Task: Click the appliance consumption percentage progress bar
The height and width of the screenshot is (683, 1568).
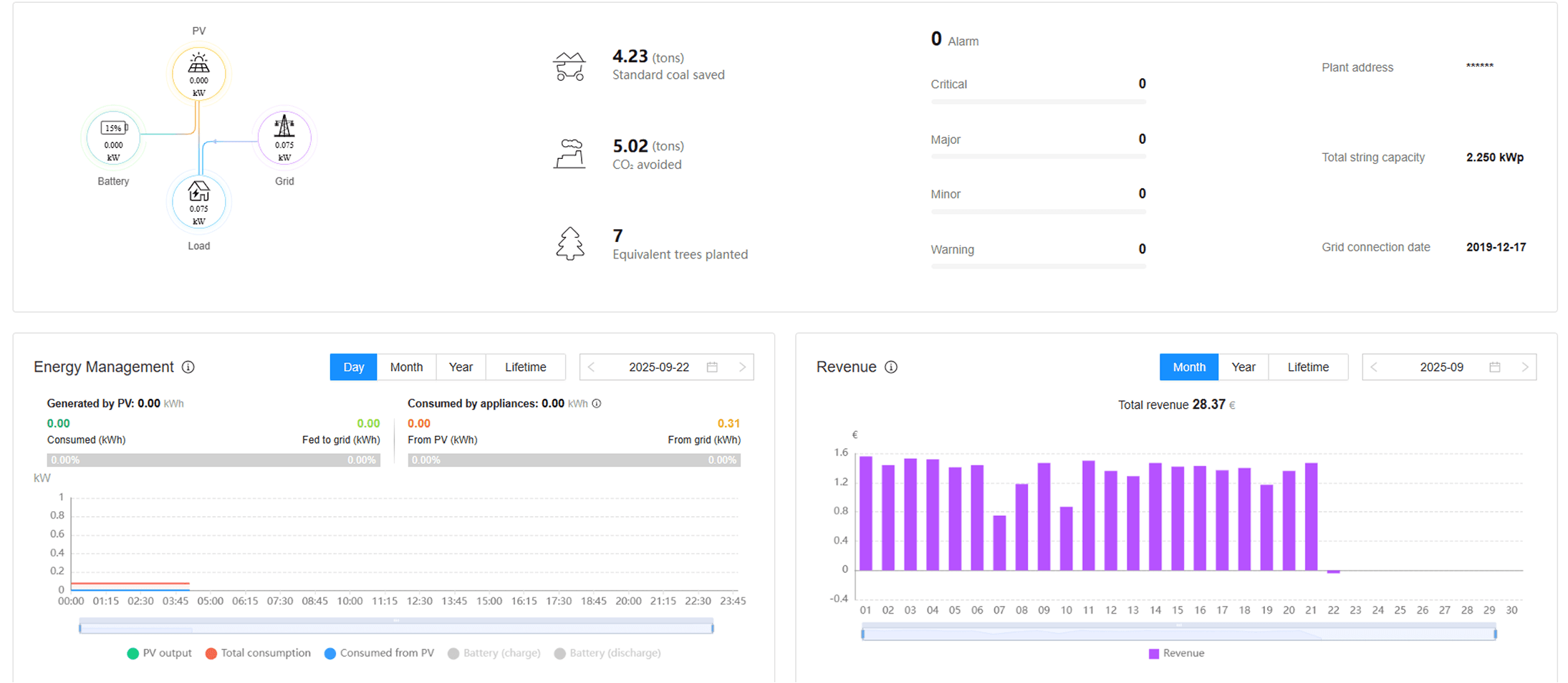Action: 574,460
